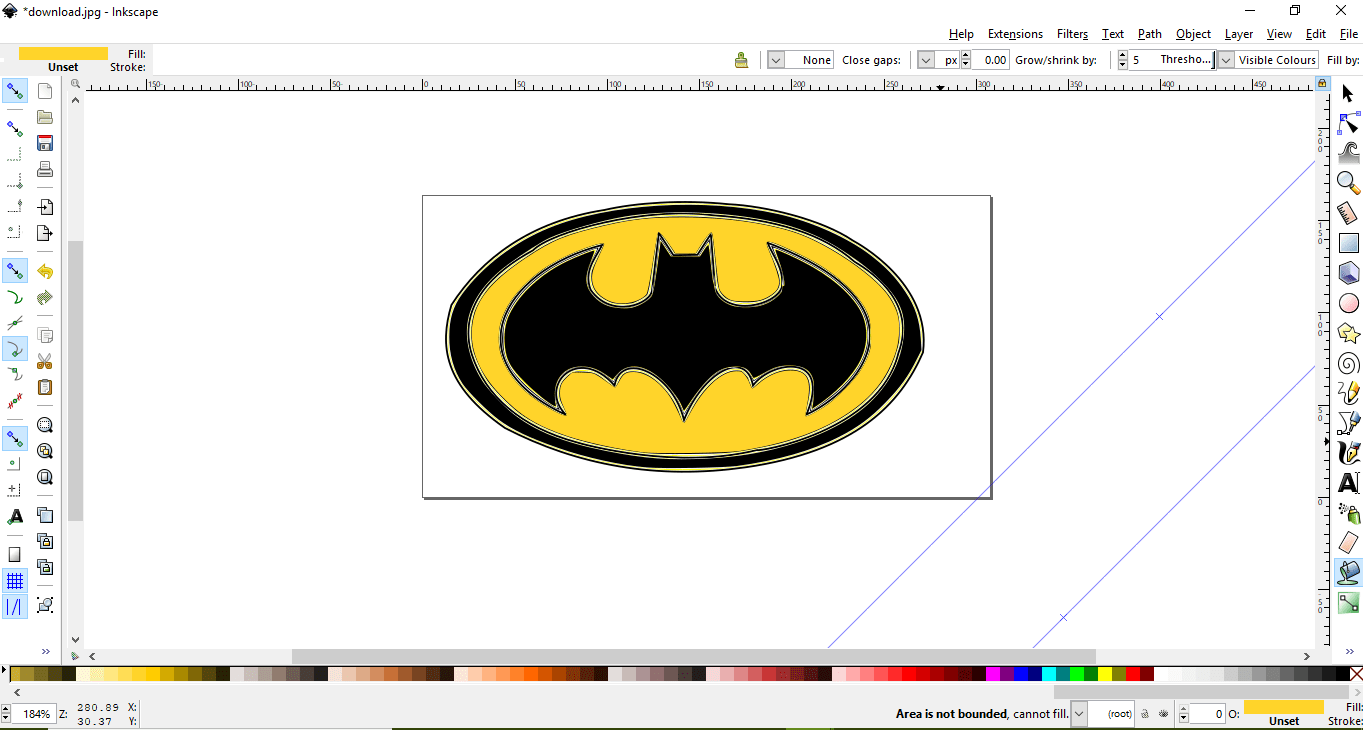Screen dimensions: 1363x730
Task: Pick magenta swatch in colour palette
Action: tap(993, 674)
